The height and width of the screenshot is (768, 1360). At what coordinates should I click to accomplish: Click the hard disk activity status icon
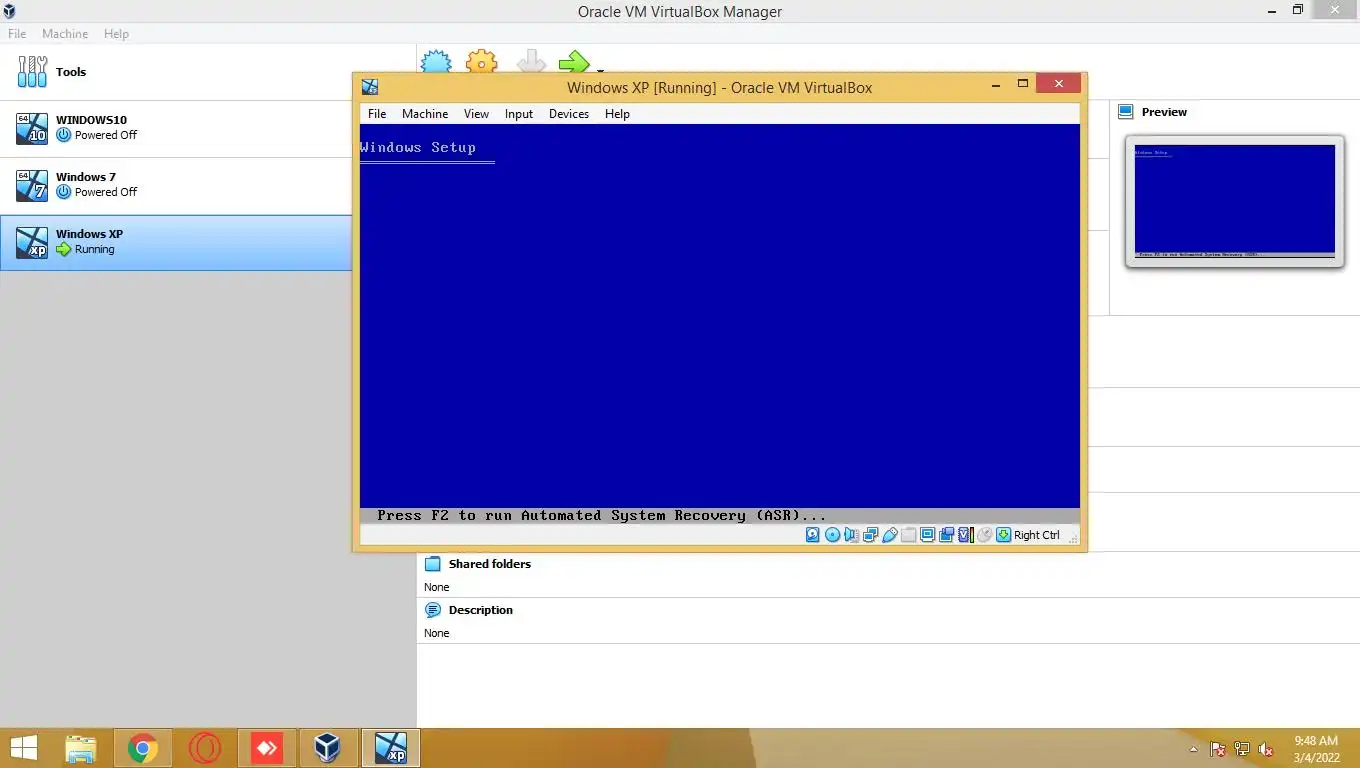click(813, 535)
